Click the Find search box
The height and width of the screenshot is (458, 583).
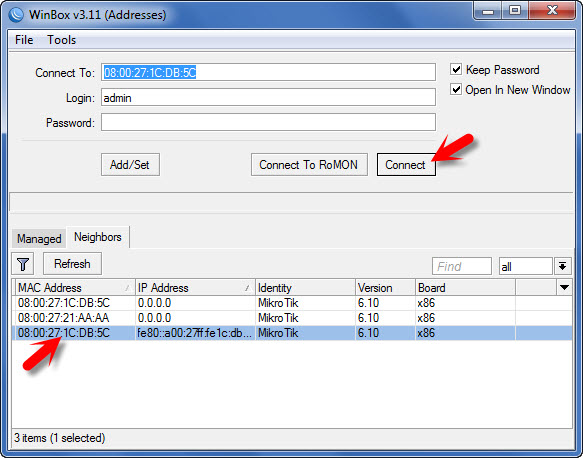pyautogui.click(x=462, y=266)
